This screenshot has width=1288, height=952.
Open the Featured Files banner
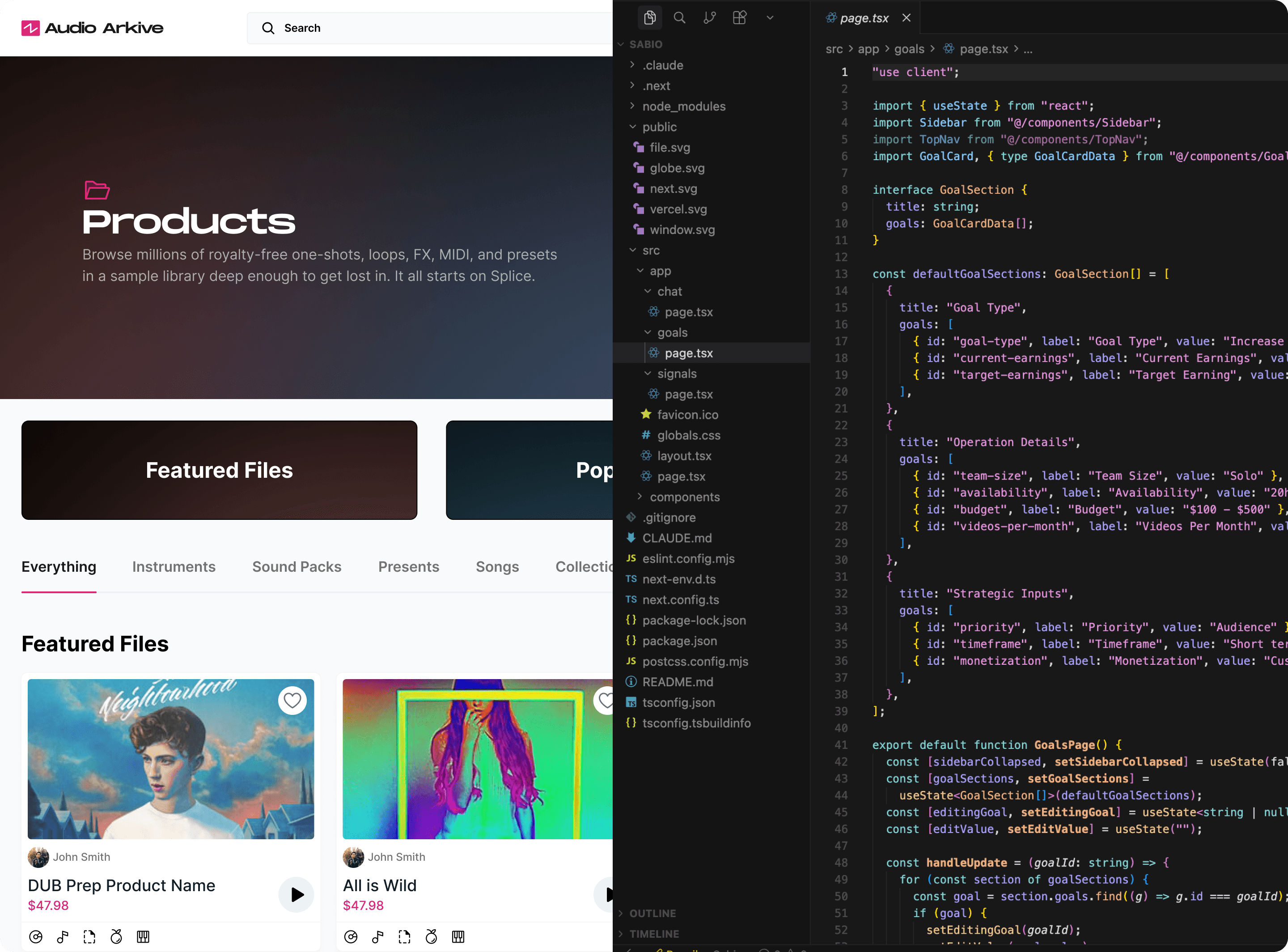(219, 470)
